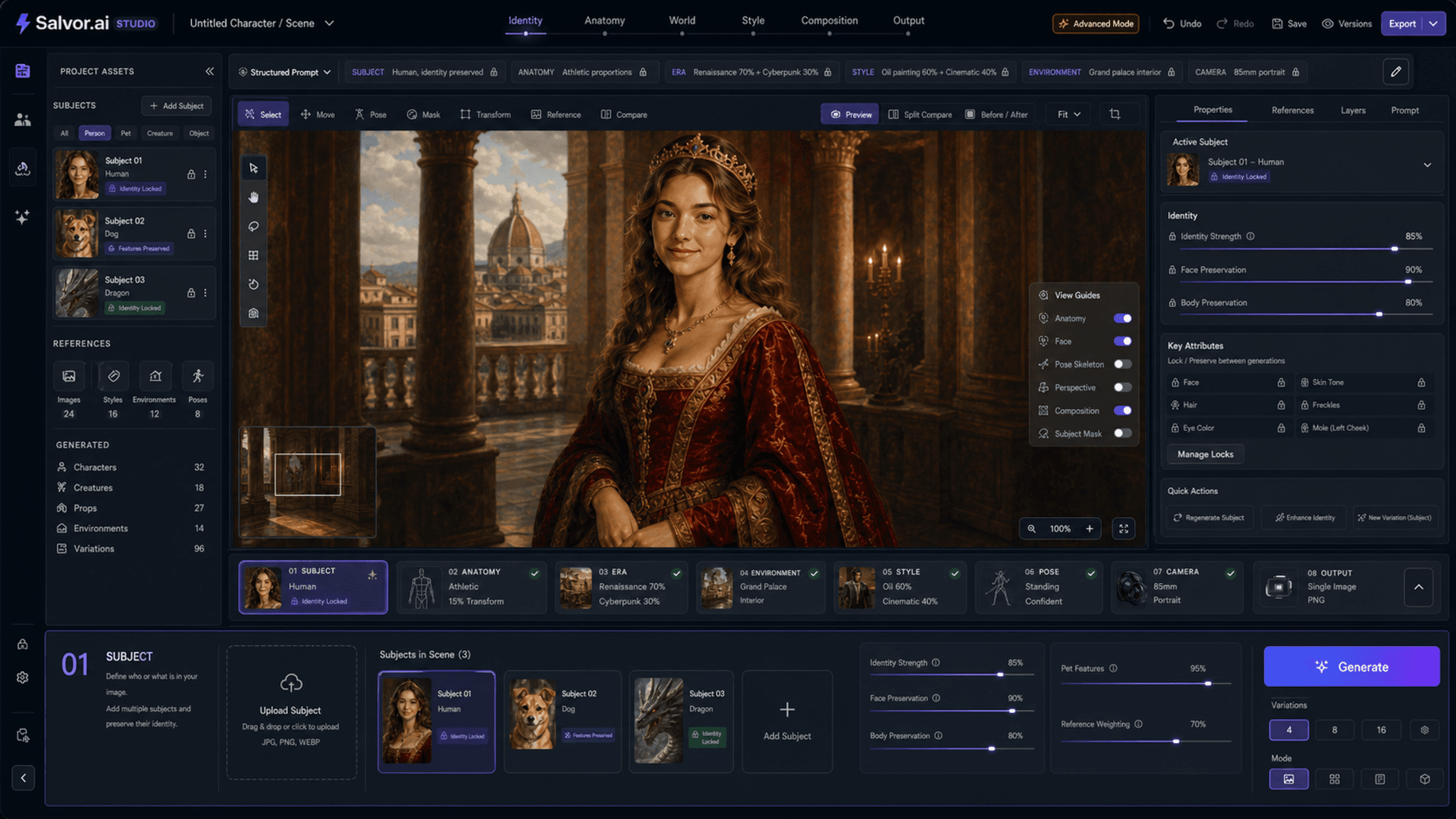Open the Export options arrow
This screenshot has height=819, width=1456.
pyautogui.click(x=1434, y=23)
